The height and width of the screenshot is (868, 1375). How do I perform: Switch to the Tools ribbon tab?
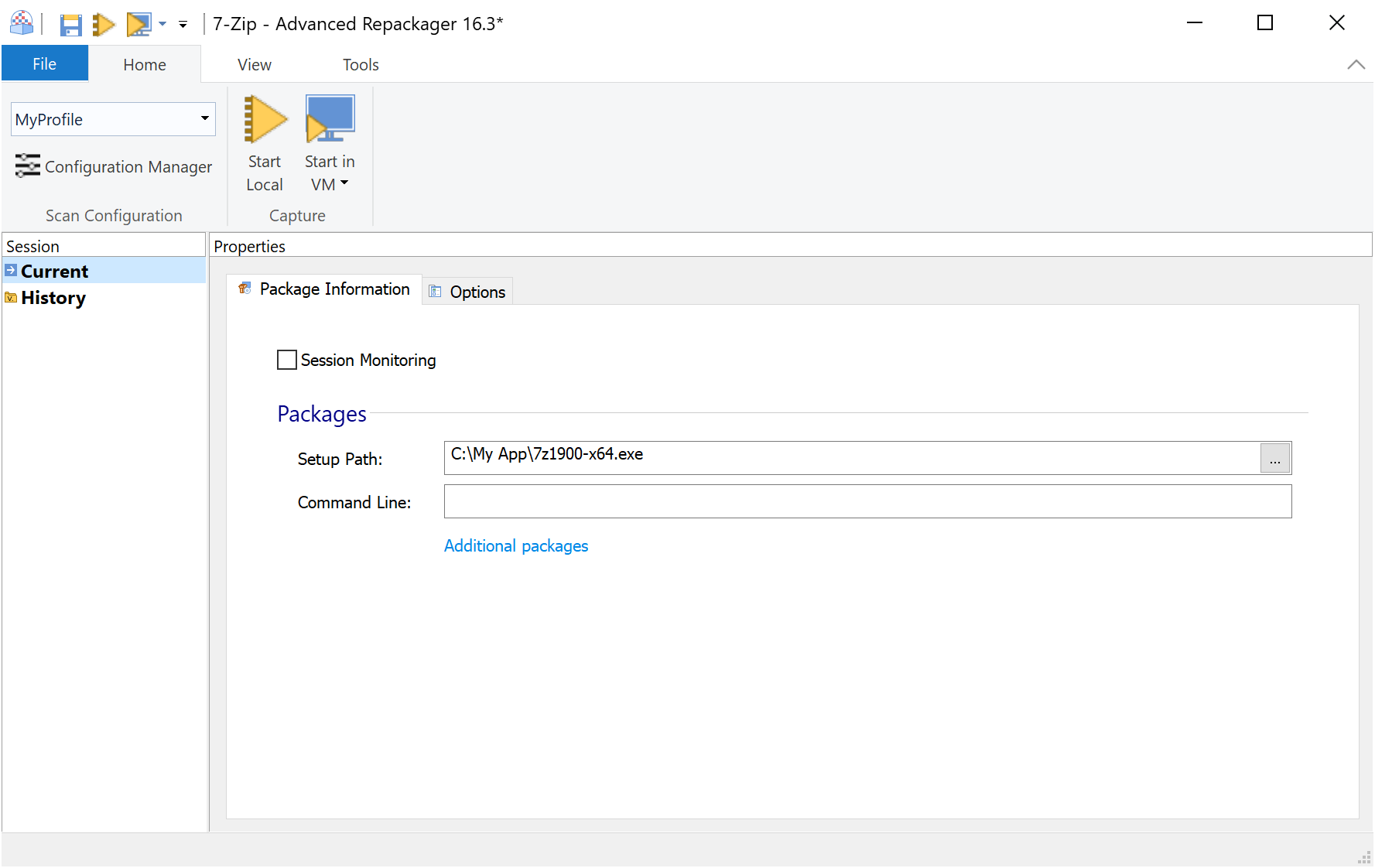coord(361,64)
